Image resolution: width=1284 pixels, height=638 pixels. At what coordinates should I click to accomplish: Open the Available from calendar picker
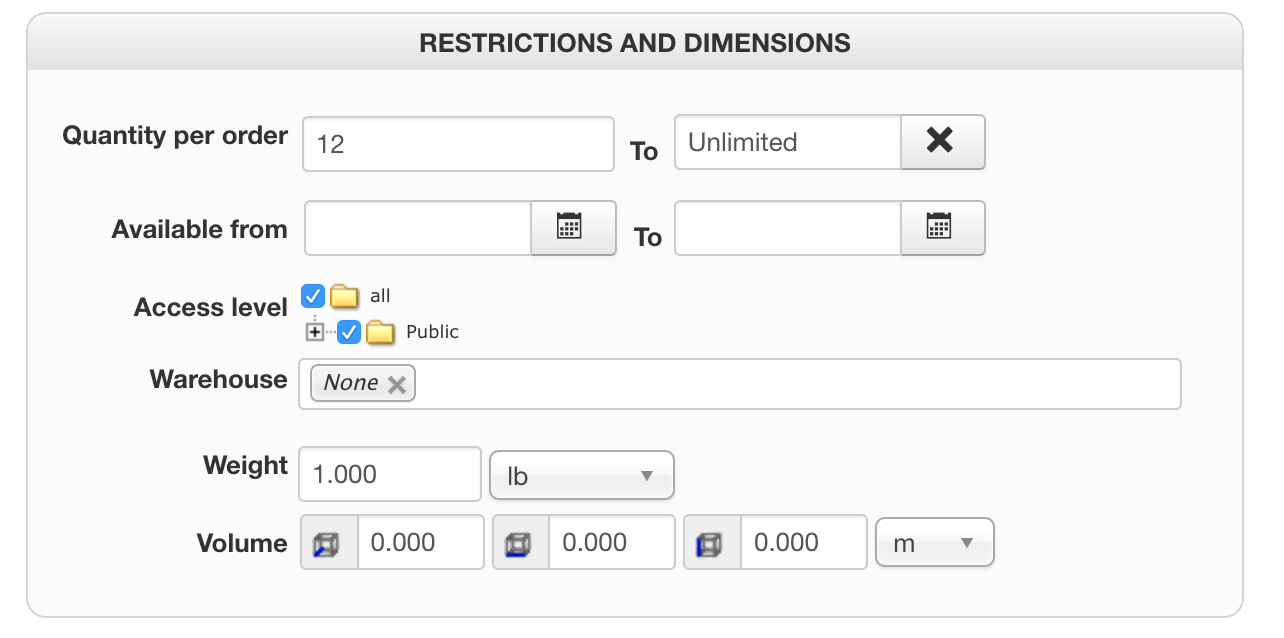tap(572, 228)
